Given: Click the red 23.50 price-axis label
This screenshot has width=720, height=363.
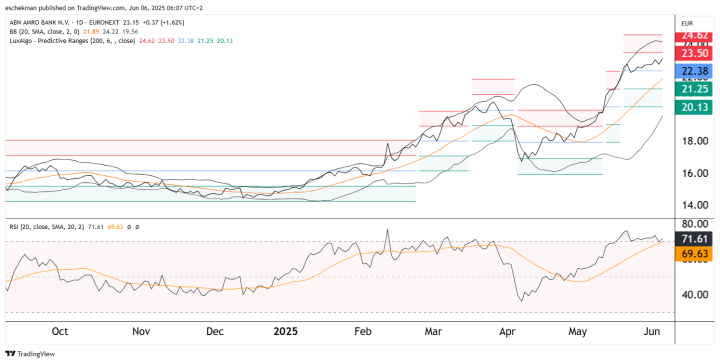Looking at the screenshot, I should (693, 53).
